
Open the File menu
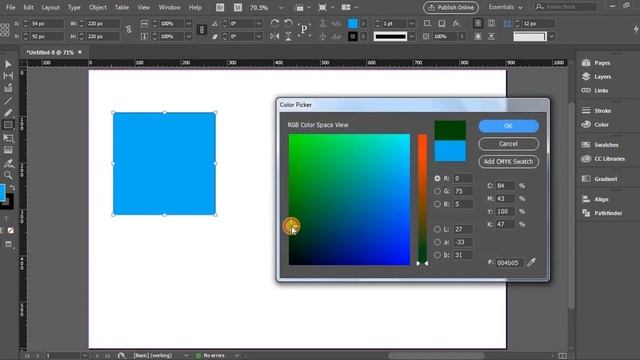click(x=11, y=7)
